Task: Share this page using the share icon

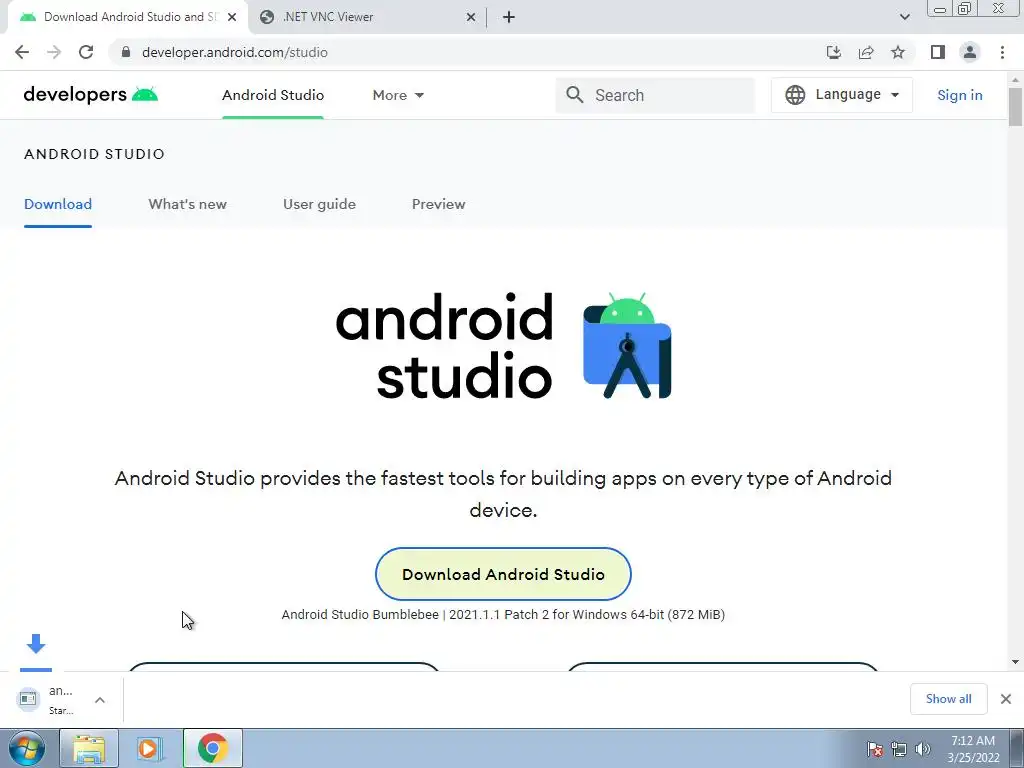Action: point(866,52)
